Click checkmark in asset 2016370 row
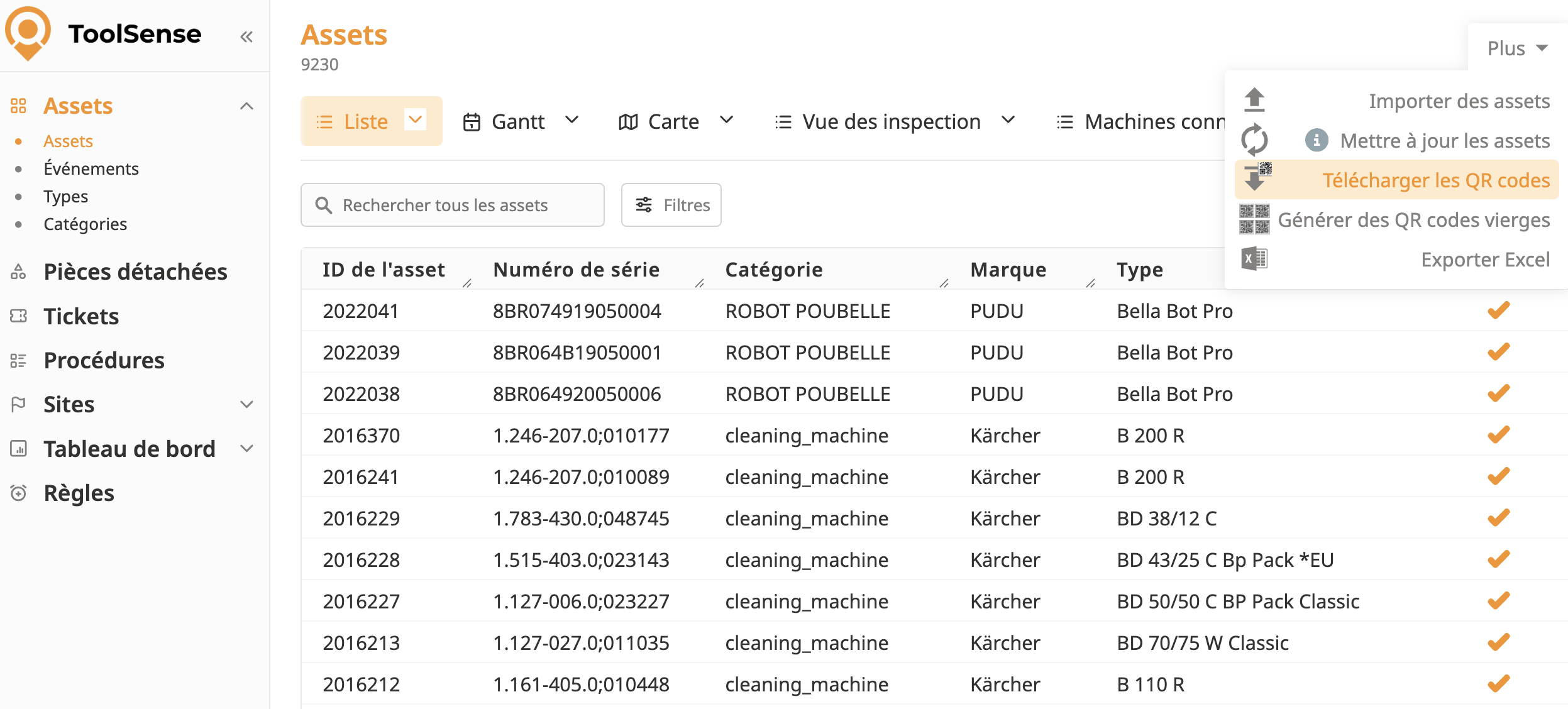The height and width of the screenshot is (709, 1568). (1498, 435)
